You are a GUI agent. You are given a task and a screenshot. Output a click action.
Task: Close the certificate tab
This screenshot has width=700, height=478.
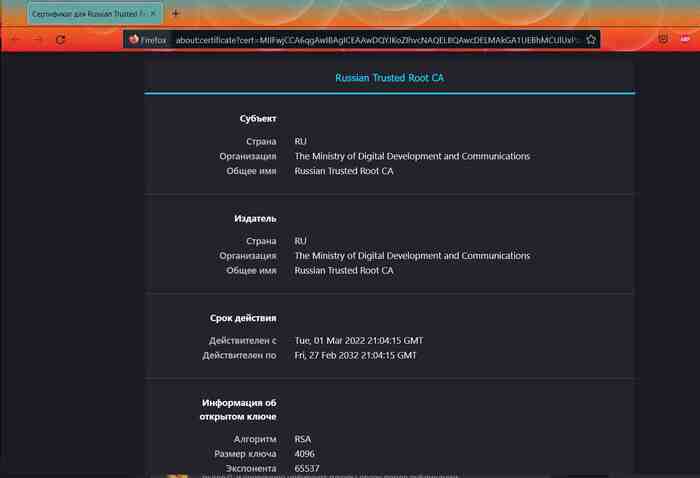tap(153, 14)
